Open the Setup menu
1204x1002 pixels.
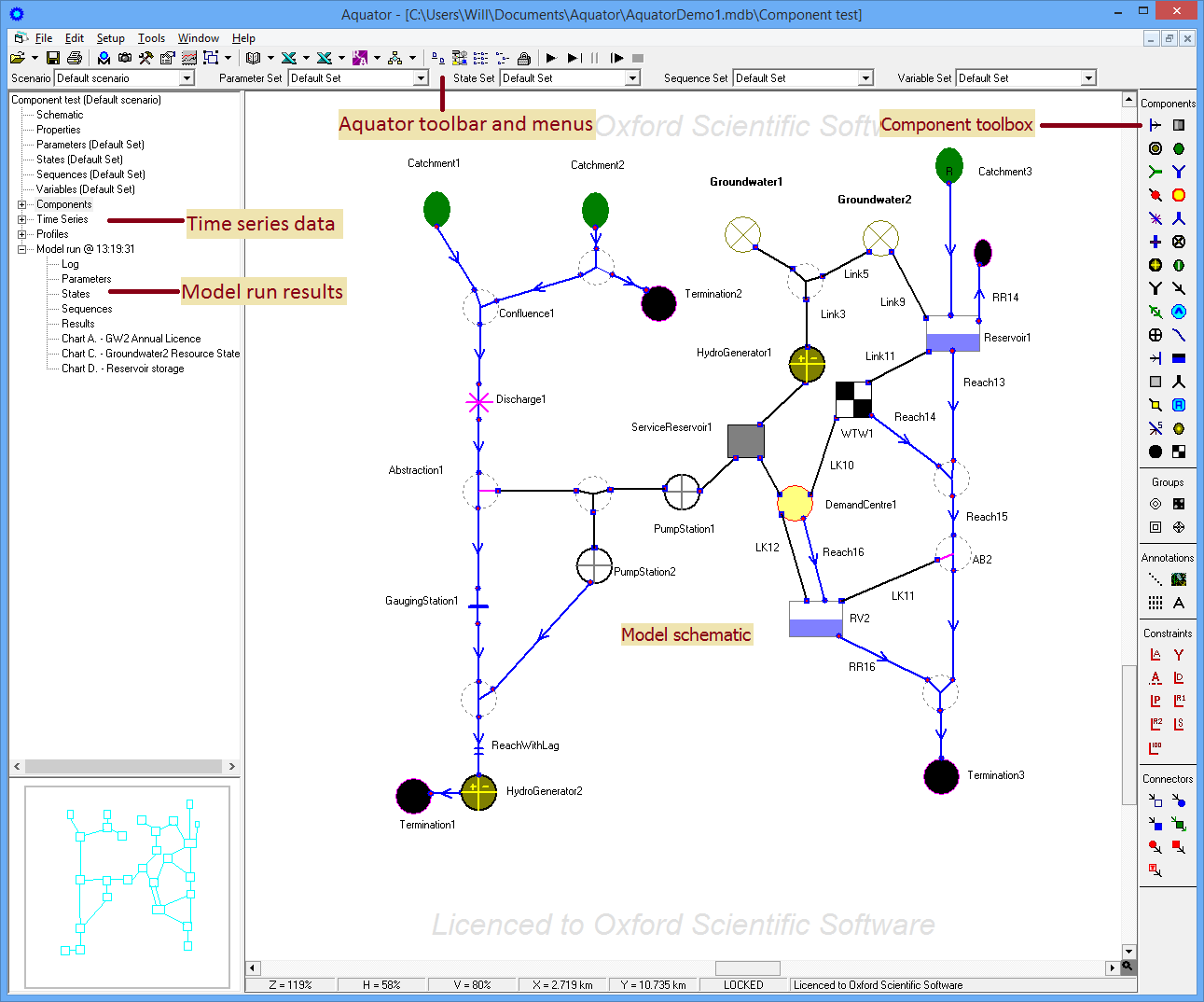click(110, 38)
